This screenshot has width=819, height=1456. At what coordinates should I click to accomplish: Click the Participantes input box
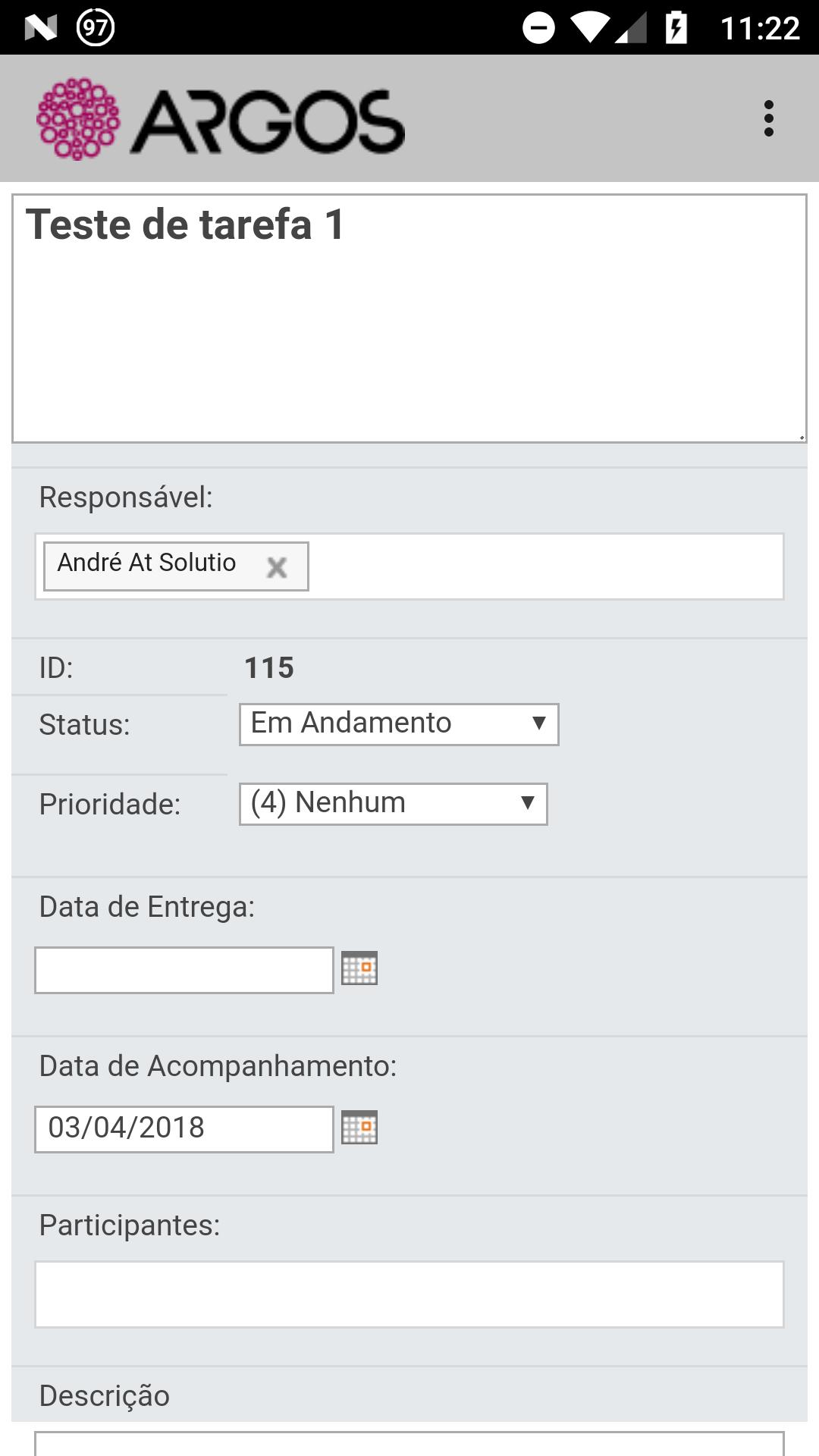(409, 1294)
